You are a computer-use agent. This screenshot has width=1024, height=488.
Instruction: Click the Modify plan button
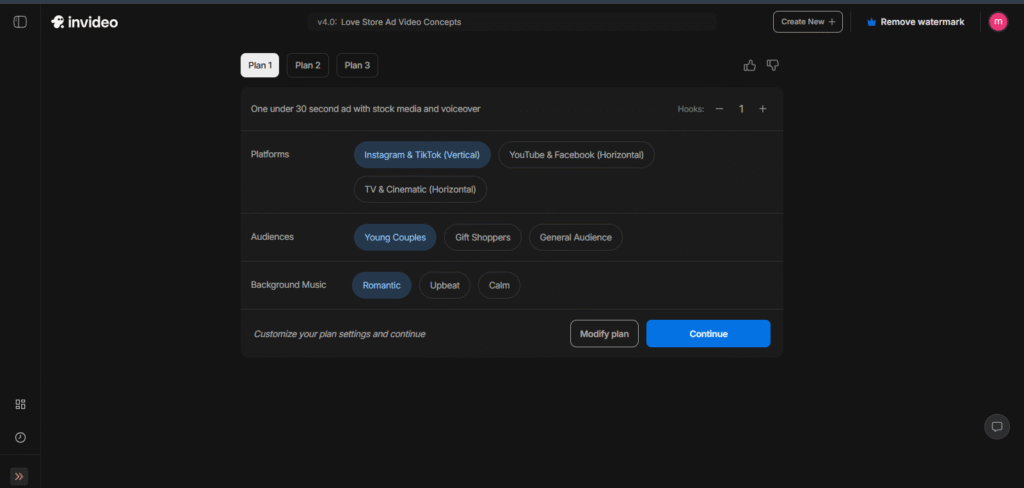point(604,334)
